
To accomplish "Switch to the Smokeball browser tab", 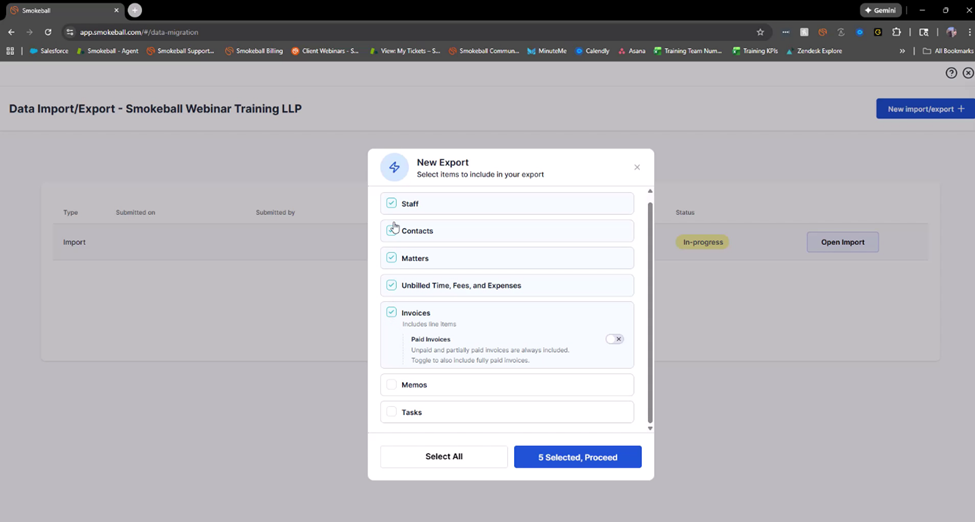I will [60, 10].
